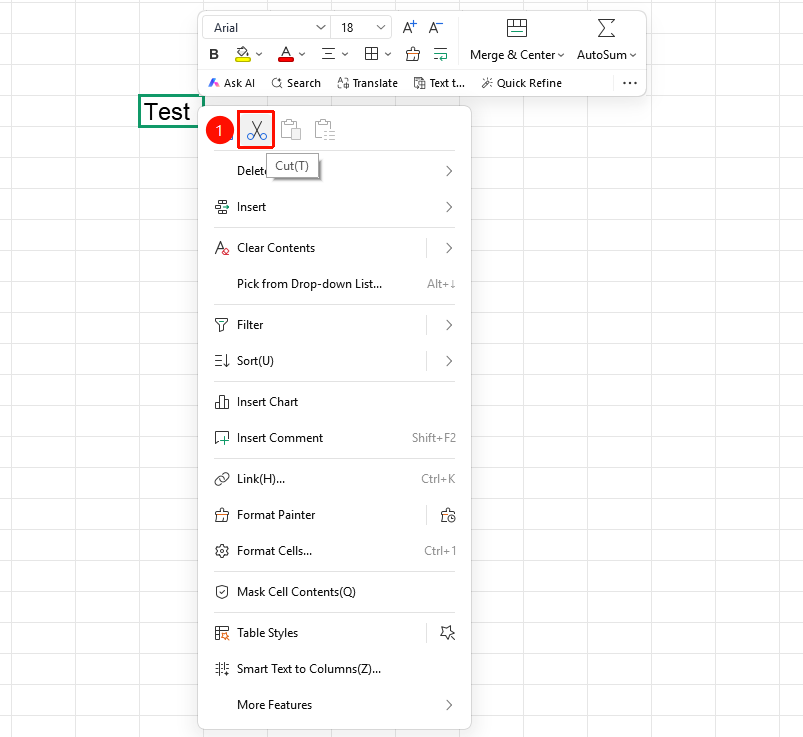
Task: Click the Quick Refine button
Action: click(x=522, y=83)
